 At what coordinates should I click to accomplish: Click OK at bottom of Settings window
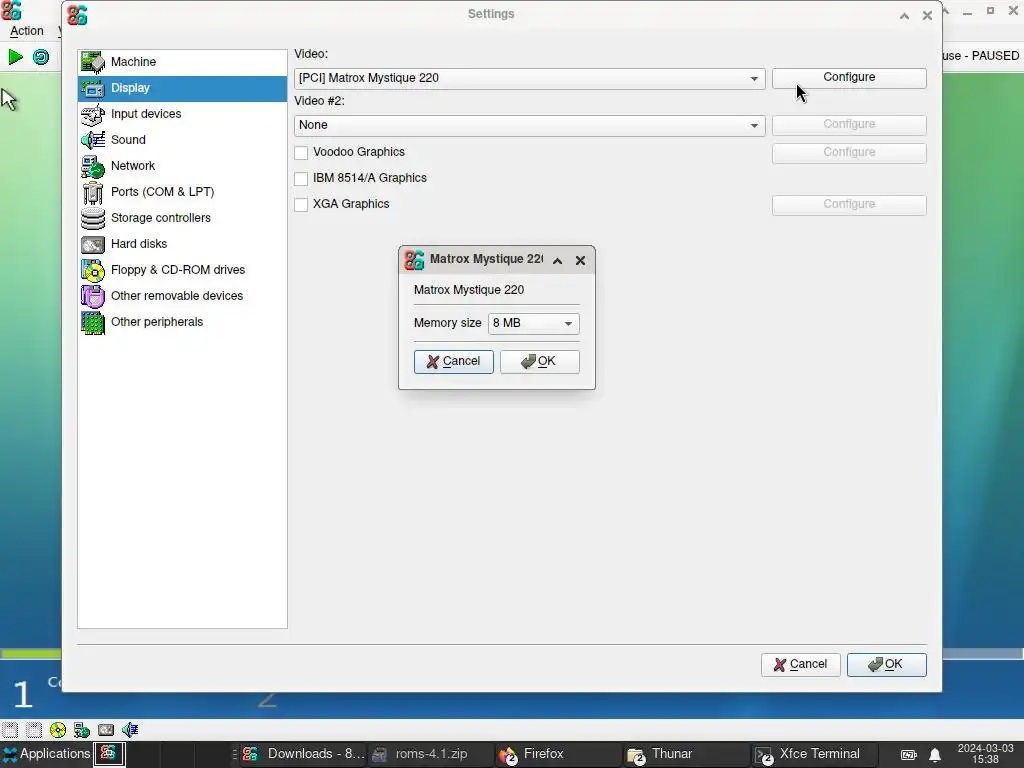[x=886, y=665]
